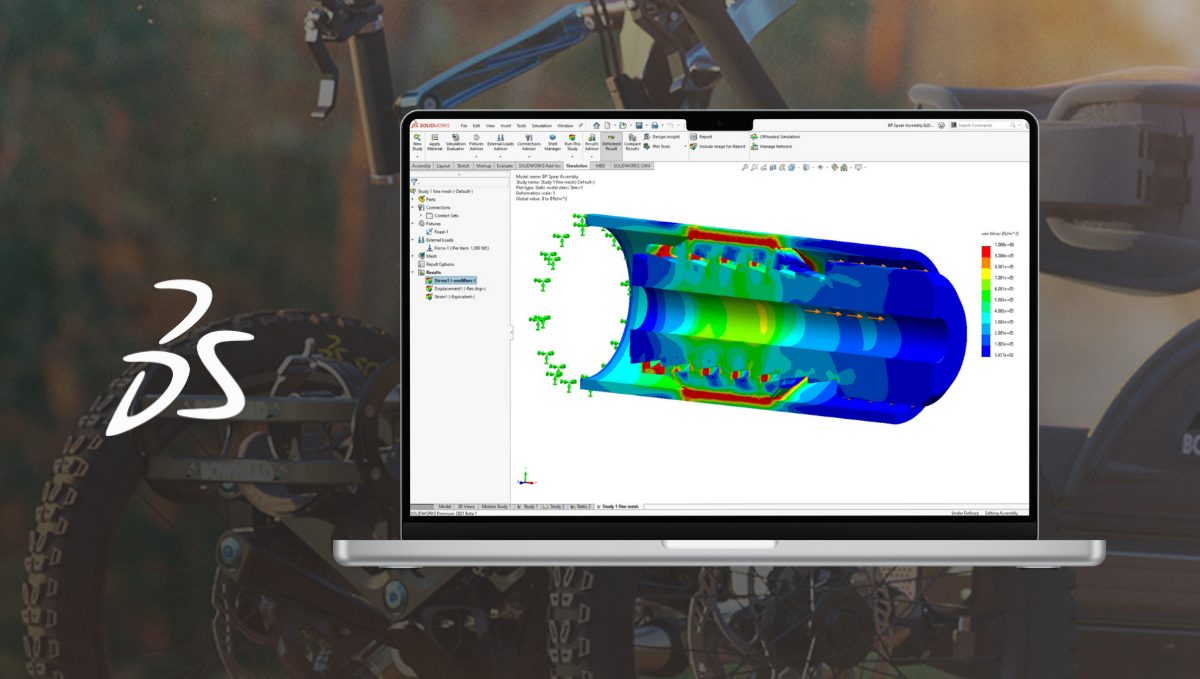Select the Mesh tree item

[428, 256]
